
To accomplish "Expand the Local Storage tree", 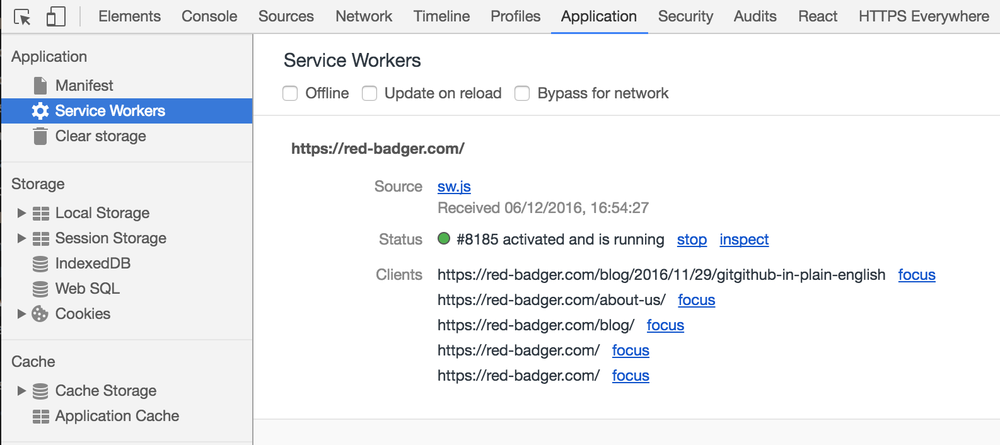I will pos(22,213).
